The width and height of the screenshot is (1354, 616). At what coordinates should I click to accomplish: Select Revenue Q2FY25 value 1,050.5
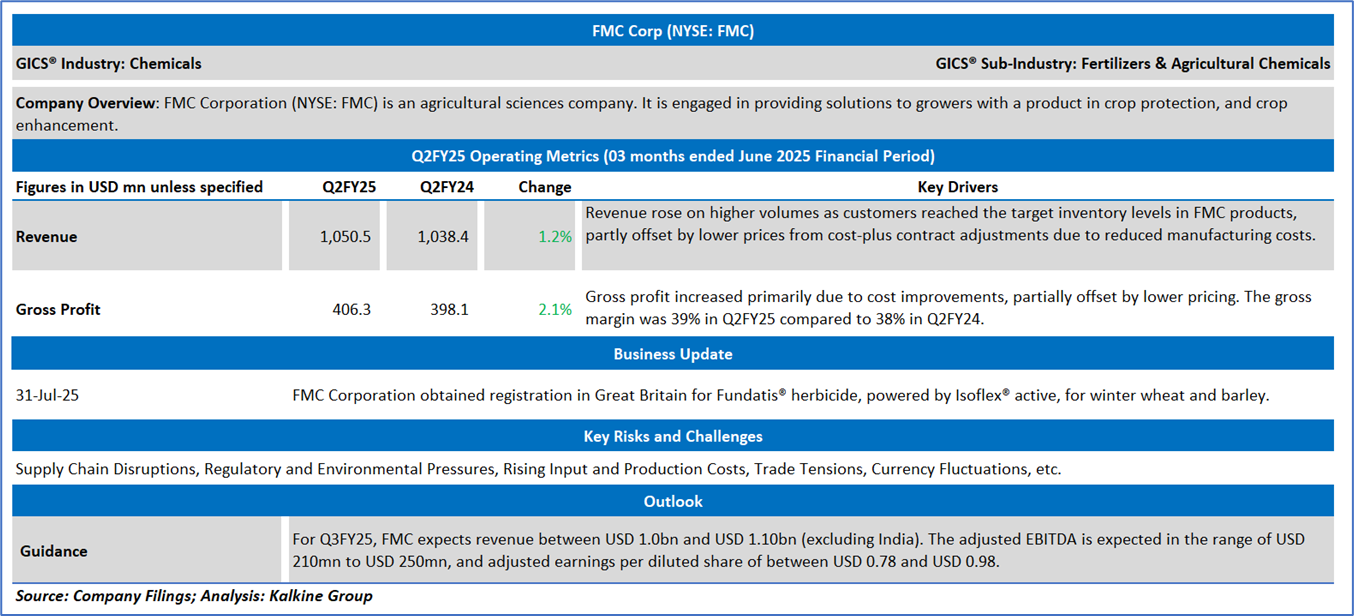[343, 237]
